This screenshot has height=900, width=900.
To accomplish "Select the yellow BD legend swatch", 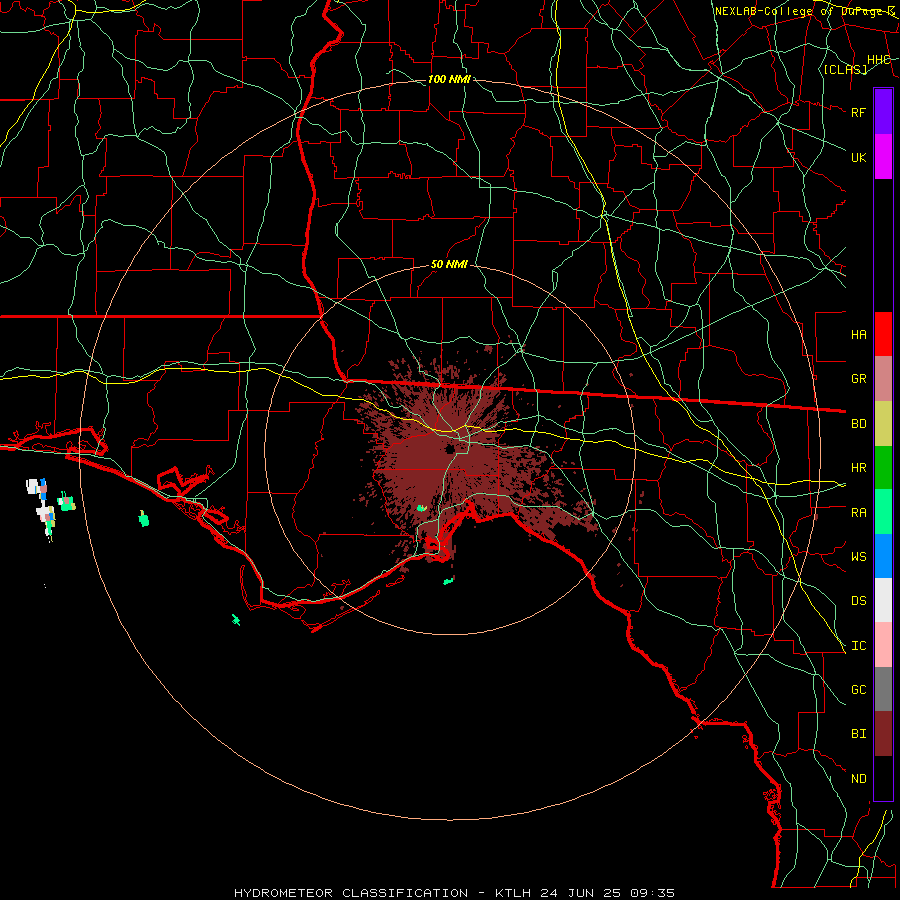I will [883, 423].
